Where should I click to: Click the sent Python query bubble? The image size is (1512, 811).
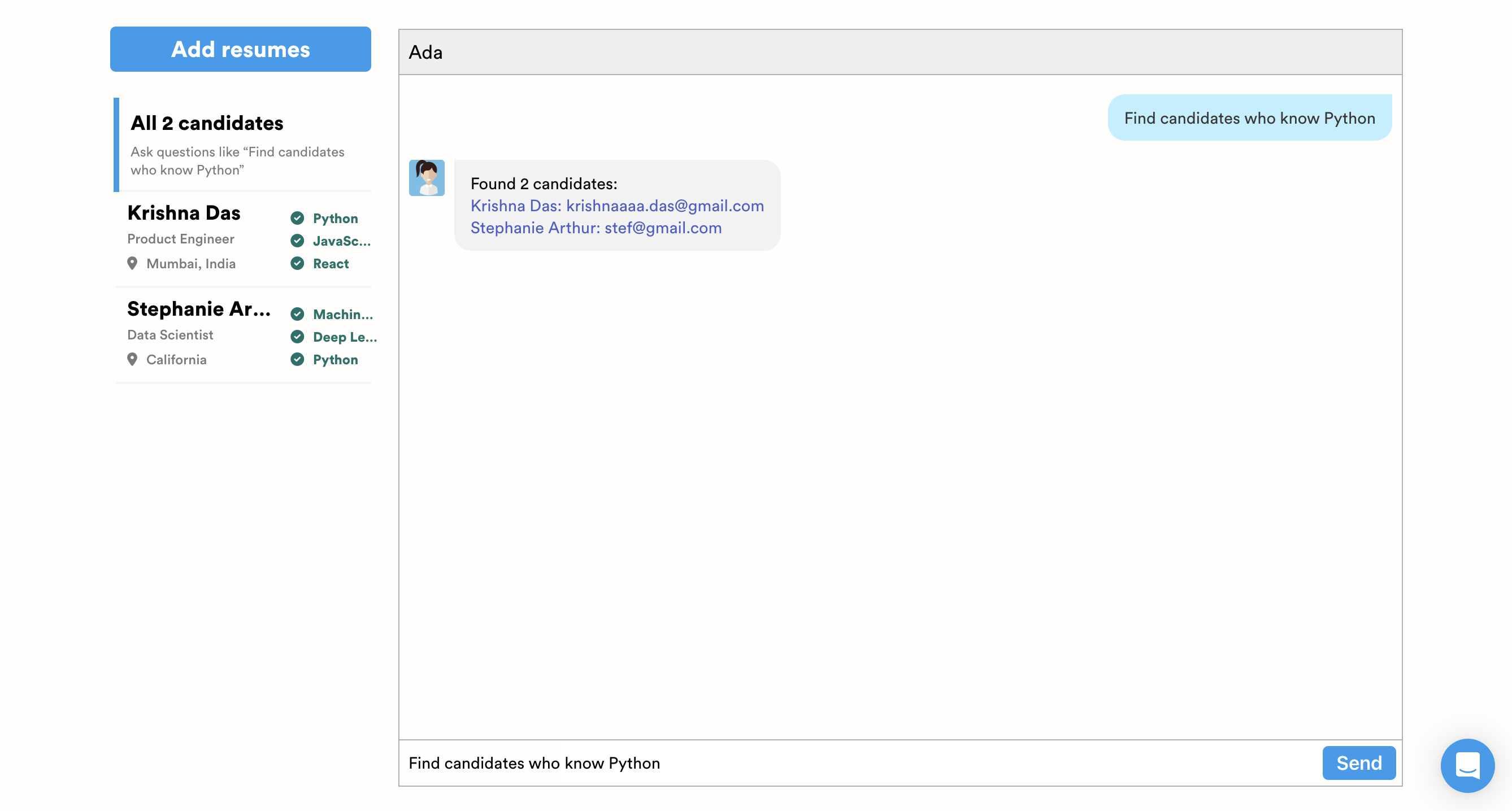[1249, 118]
